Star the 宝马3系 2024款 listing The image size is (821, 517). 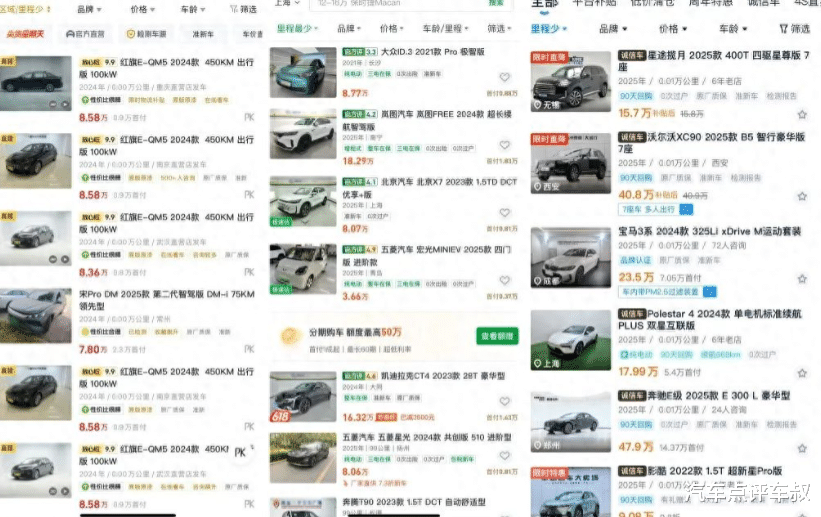click(802, 279)
